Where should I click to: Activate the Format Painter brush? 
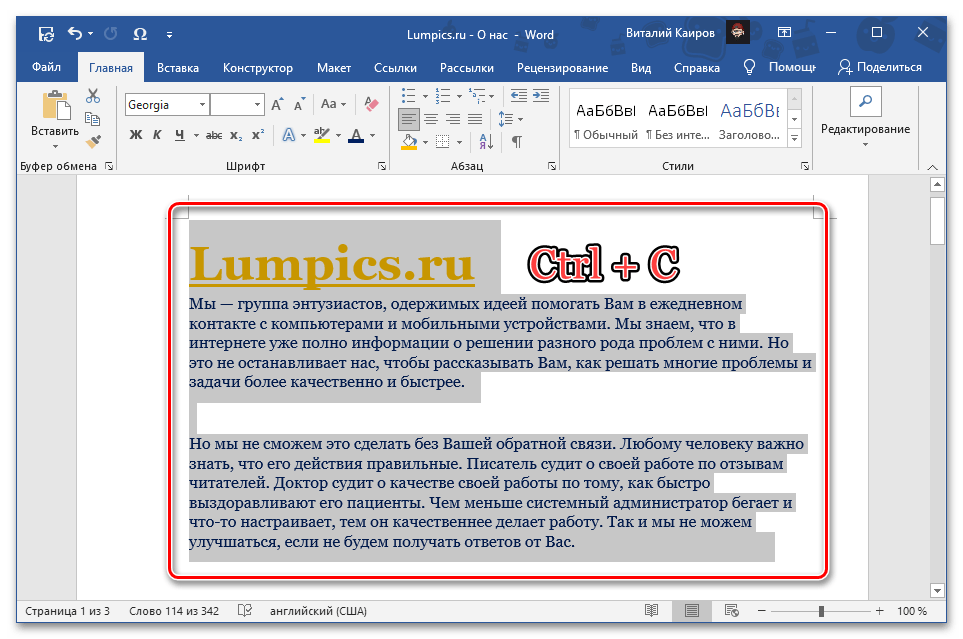(93, 142)
